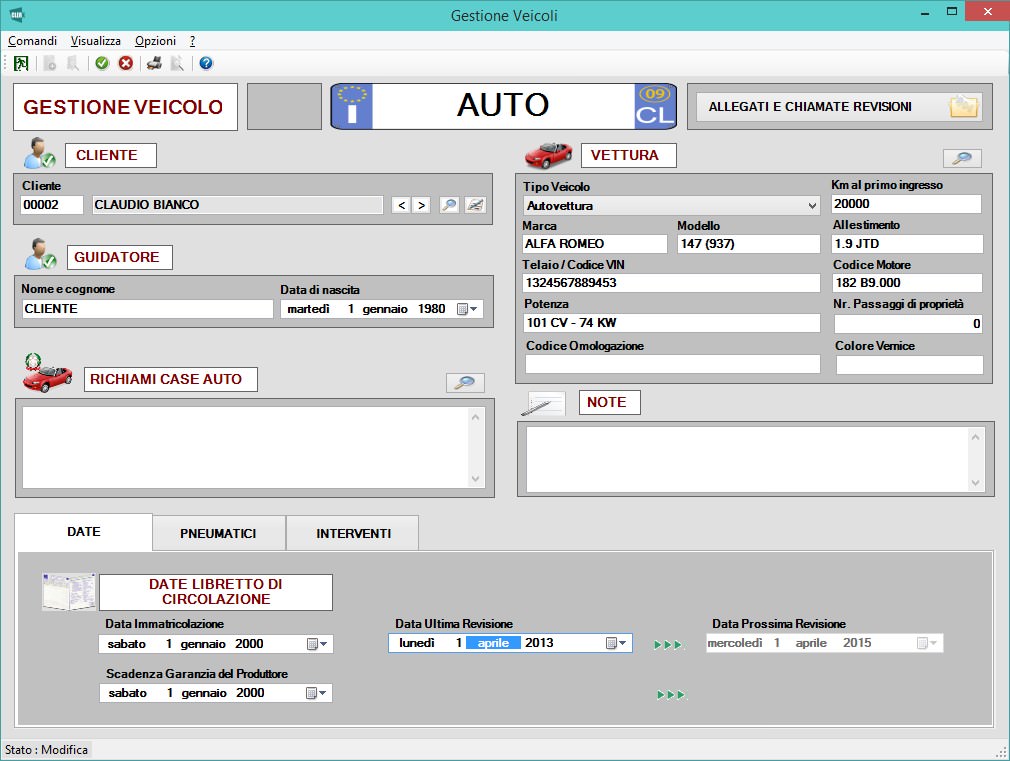Expand the Tipo Veicolo dropdown
1010x761 pixels.
[x=811, y=206]
